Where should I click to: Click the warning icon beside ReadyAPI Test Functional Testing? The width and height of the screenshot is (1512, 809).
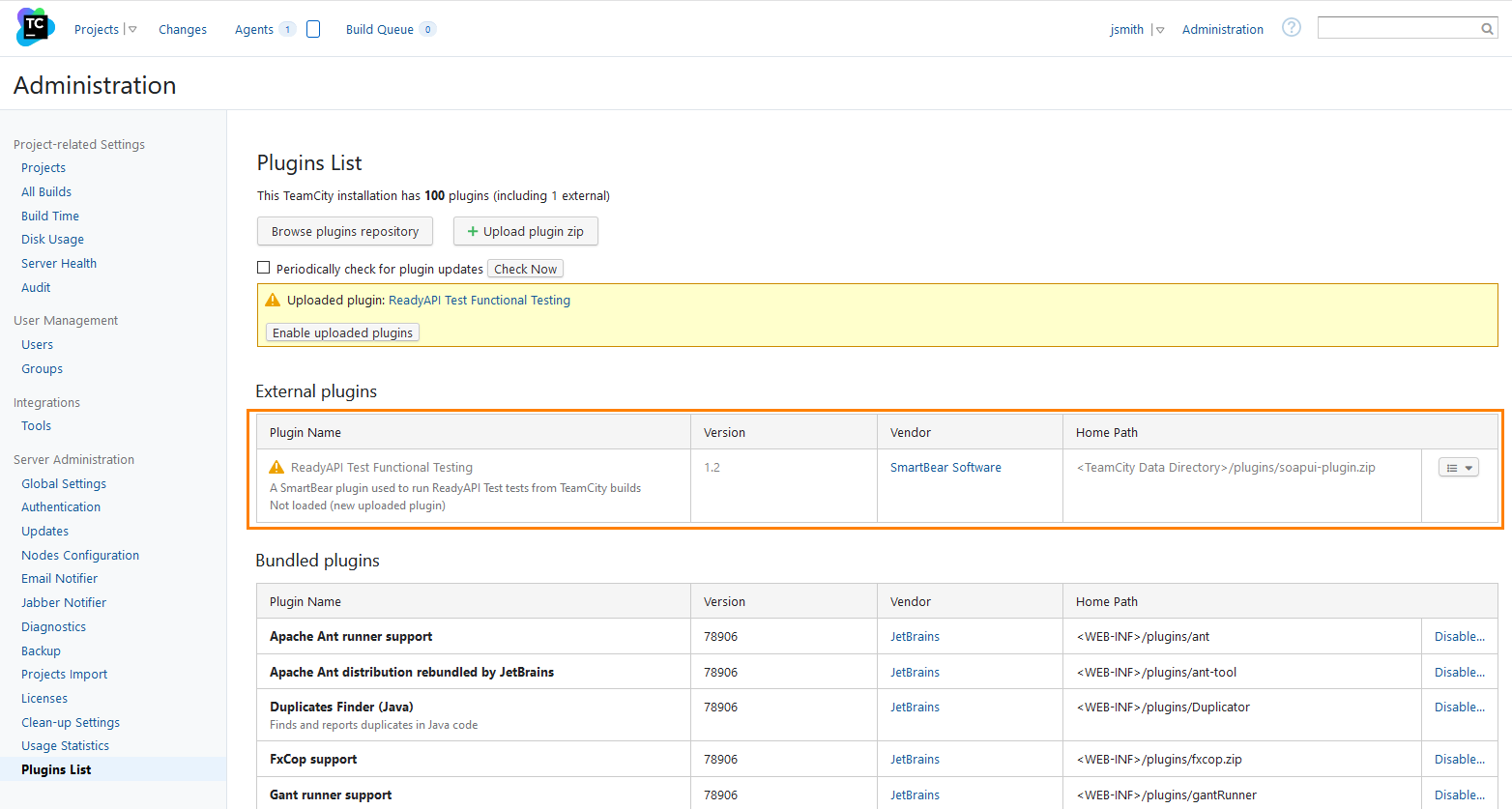pyautogui.click(x=276, y=467)
